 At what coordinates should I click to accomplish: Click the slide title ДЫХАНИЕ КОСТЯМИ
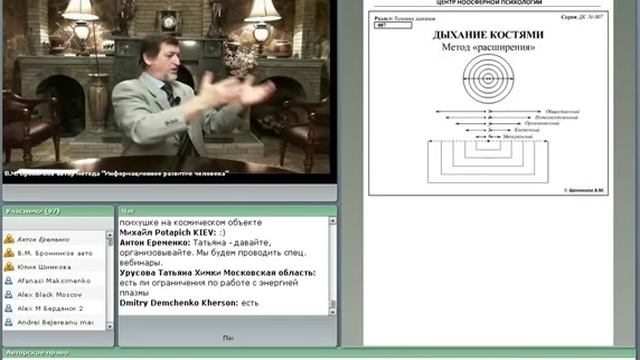click(x=488, y=35)
